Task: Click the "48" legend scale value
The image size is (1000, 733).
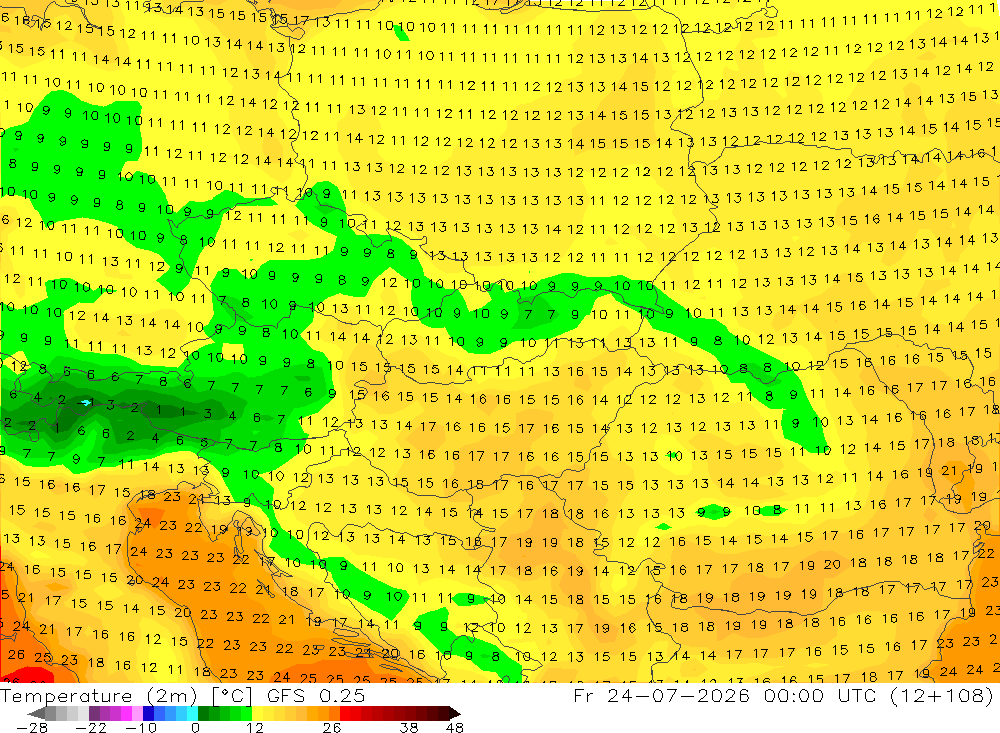Action: pyautogui.click(x=455, y=728)
